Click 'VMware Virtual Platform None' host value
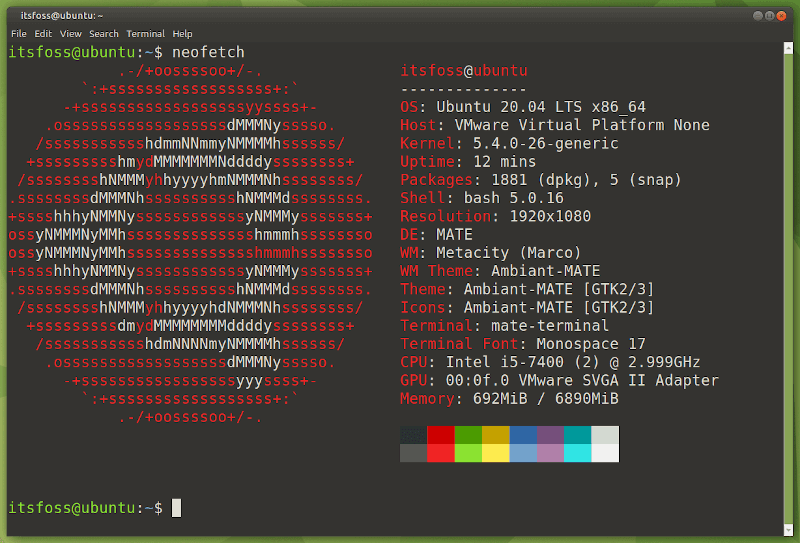Image resolution: width=800 pixels, height=543 pixels. [x=582, y=125]
